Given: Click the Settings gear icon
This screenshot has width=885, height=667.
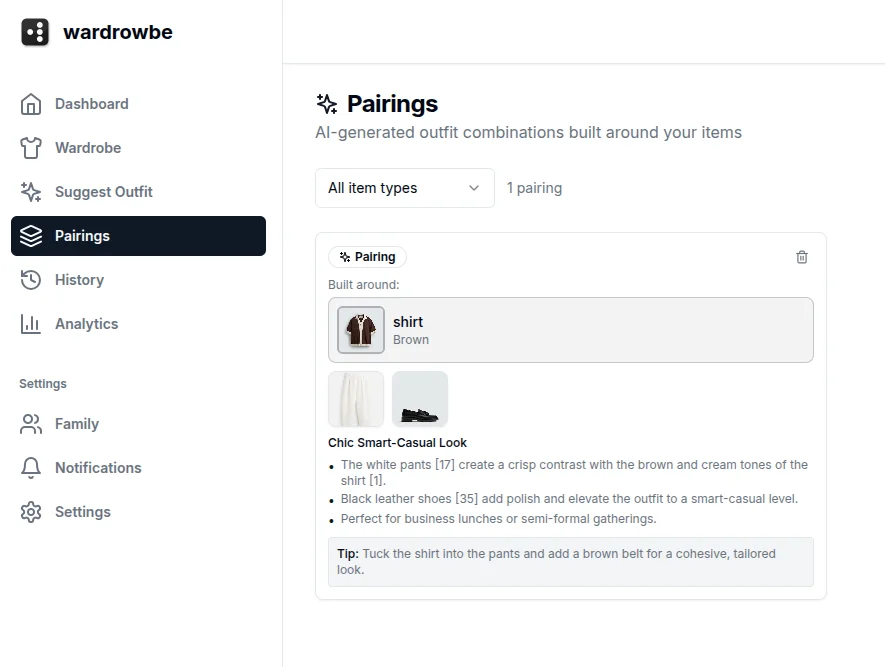Looking at the screenshot, I should 31,512.
